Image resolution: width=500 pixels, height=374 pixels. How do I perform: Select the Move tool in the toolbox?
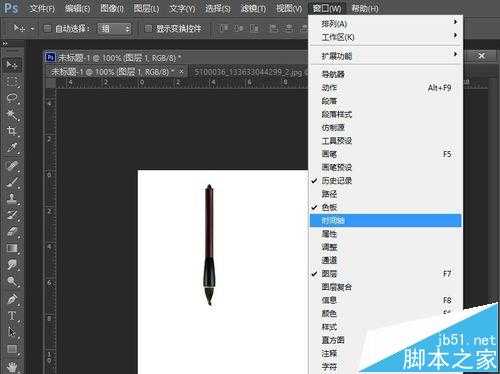(x=12, y=64)
